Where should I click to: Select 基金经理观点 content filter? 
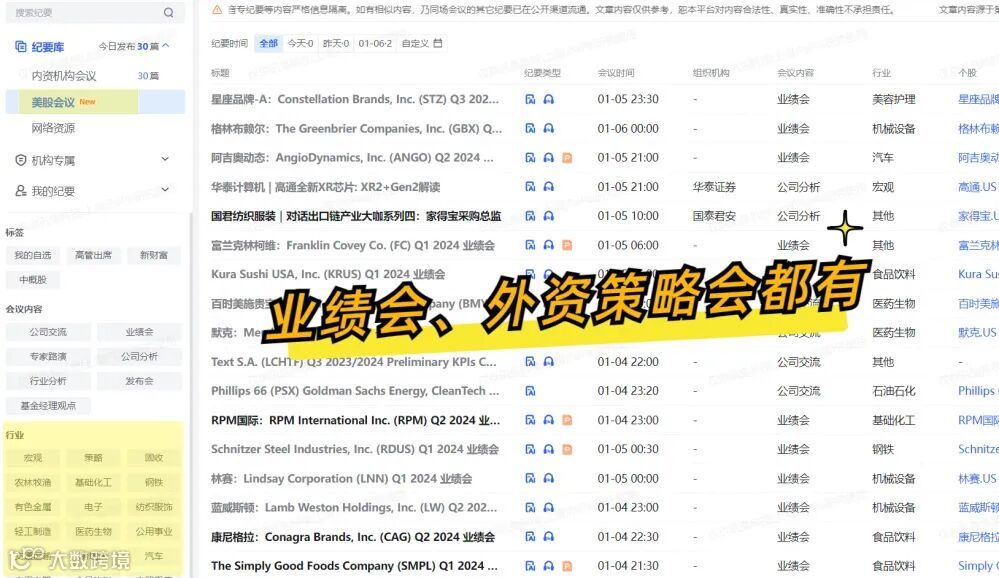pyautogui.click(x=48, y=406)
